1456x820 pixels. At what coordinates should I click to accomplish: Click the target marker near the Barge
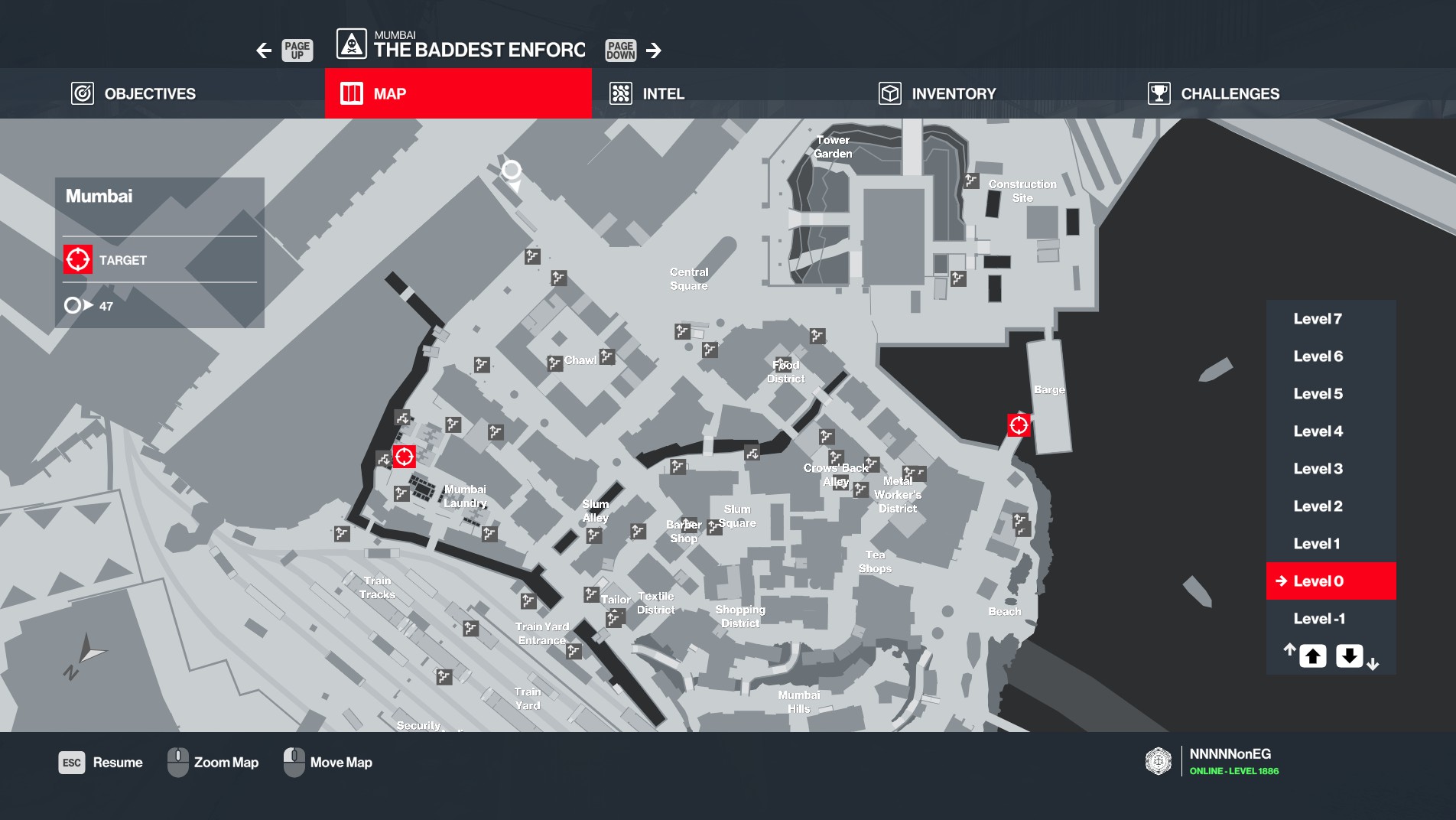(1019, 425)
